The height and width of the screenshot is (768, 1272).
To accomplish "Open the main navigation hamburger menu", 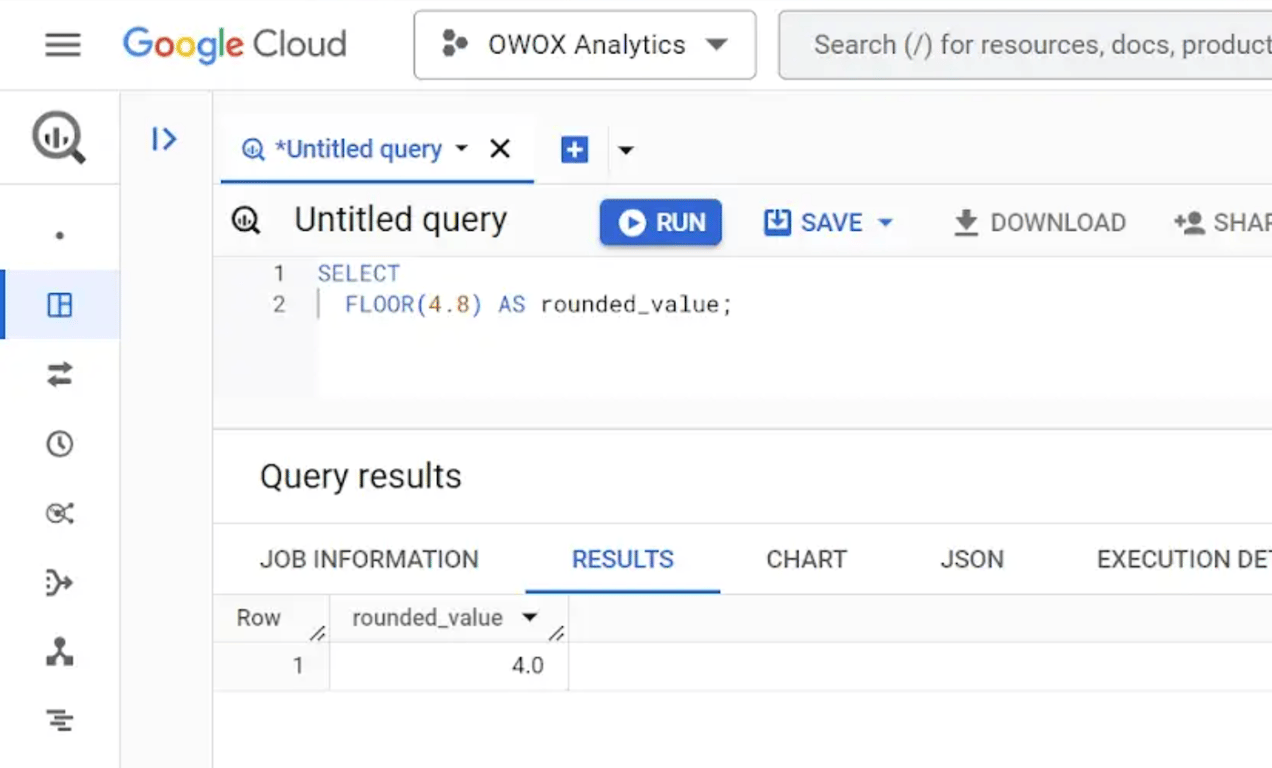I will click(x=62, y=45).
